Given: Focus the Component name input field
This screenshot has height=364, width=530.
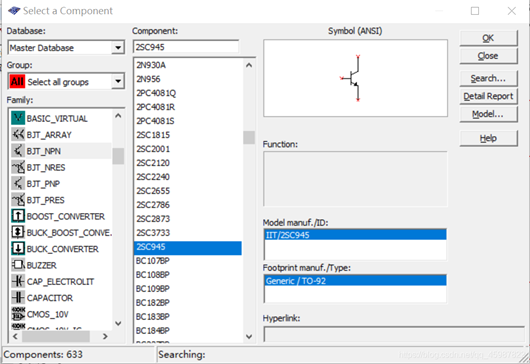Looking at the screenshot, I should (186, 47).
